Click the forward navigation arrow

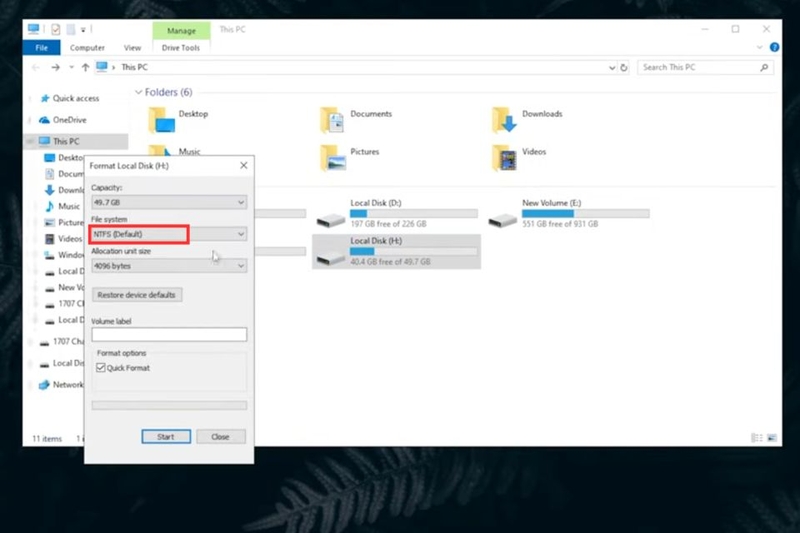click(55, 67)
